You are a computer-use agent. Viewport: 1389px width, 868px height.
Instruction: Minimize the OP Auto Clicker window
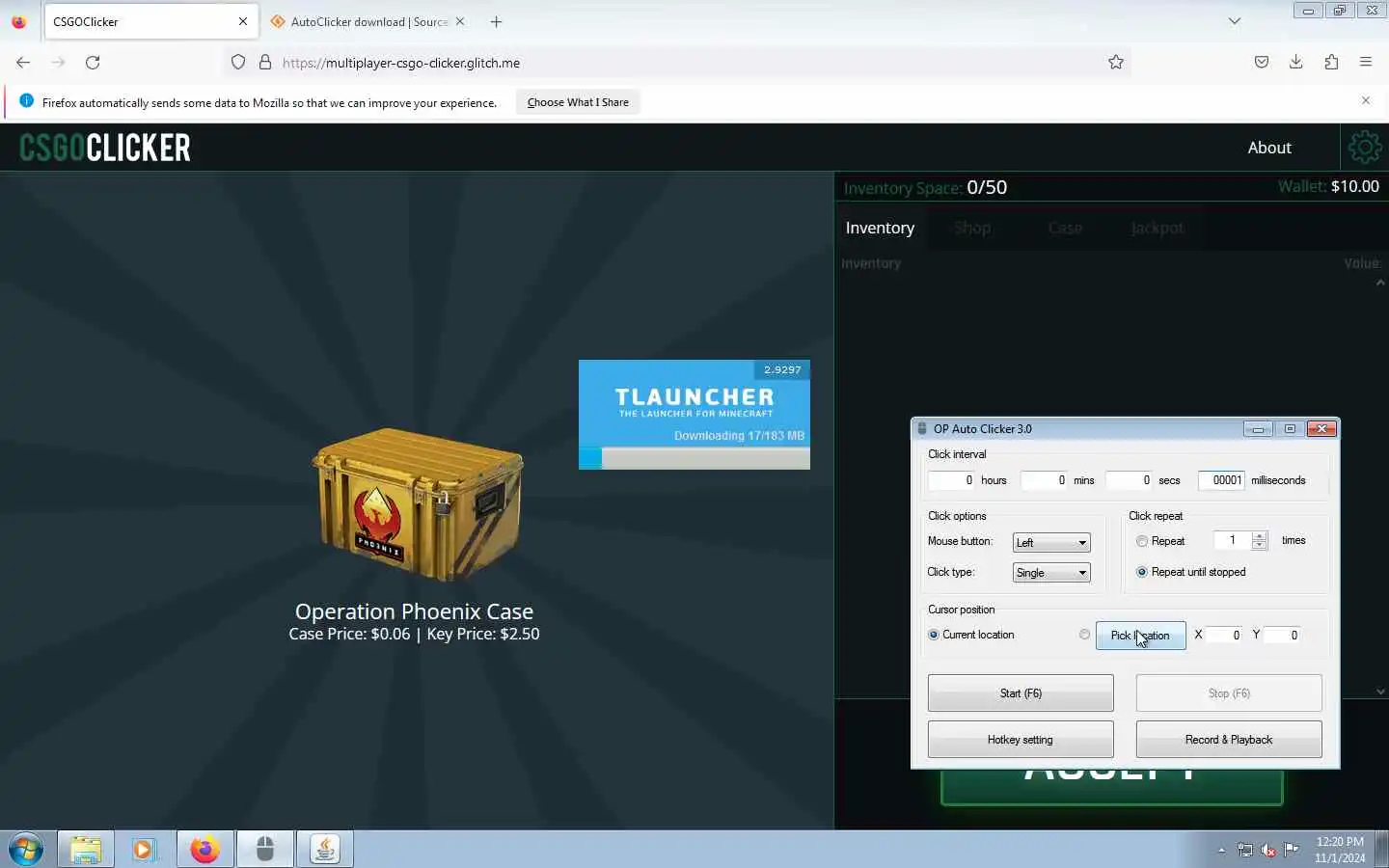coord(1258,429)
